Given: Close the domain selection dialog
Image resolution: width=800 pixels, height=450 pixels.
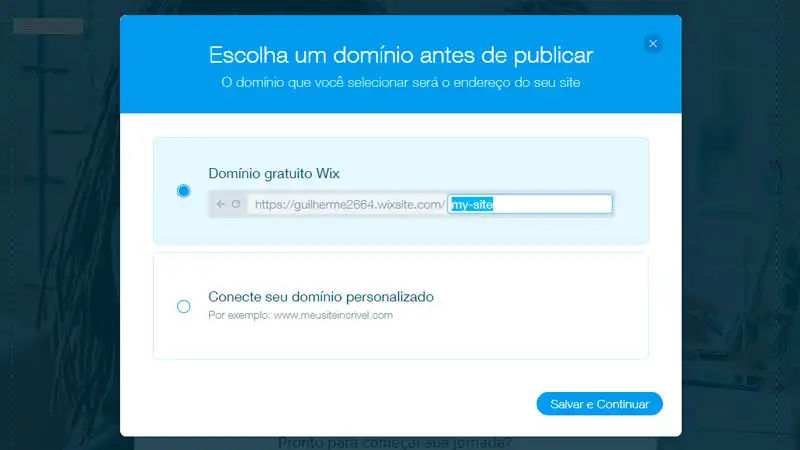Looking at the screenshot, I should point(653,44).
